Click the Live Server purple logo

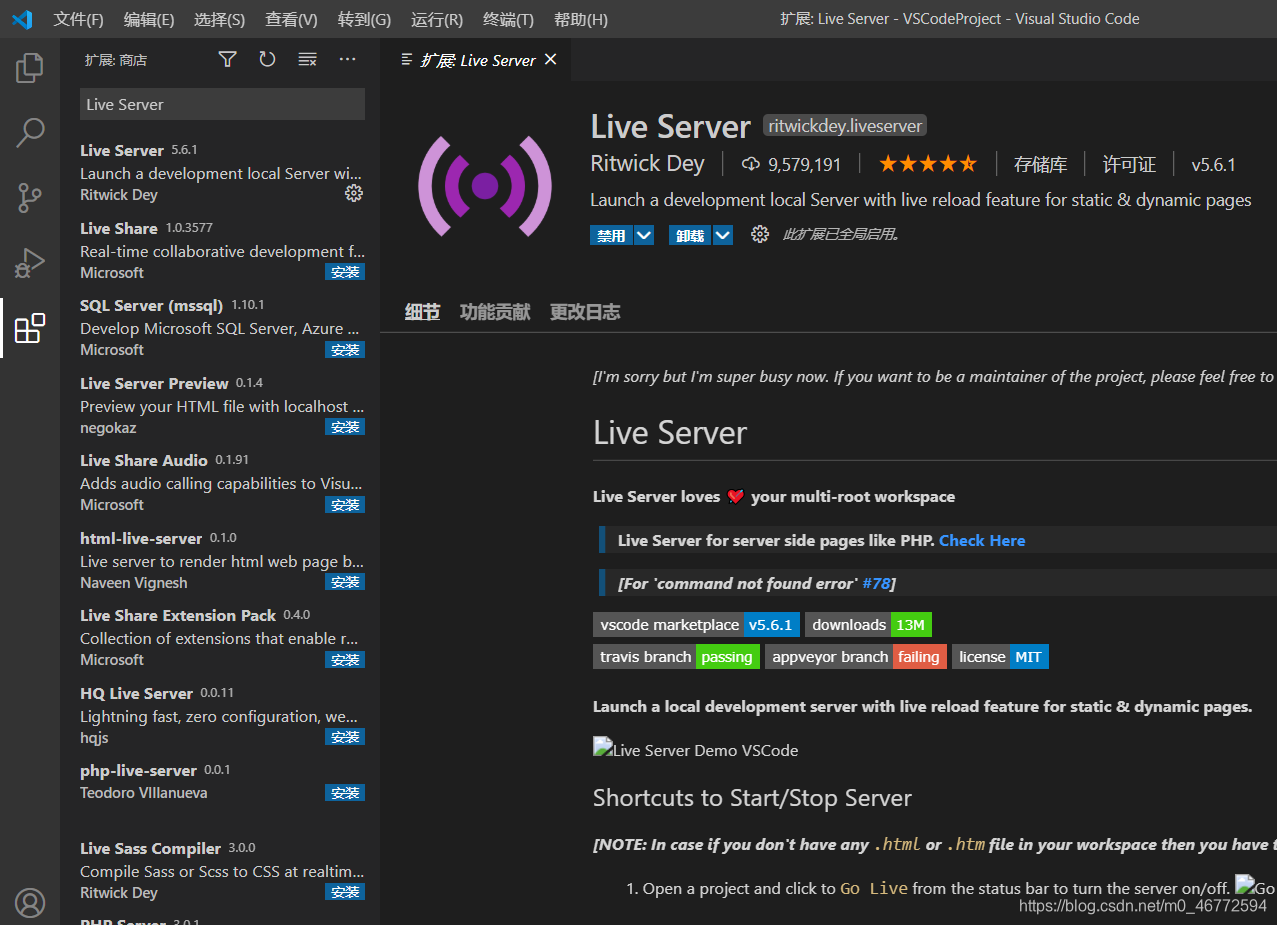[485, 185]
